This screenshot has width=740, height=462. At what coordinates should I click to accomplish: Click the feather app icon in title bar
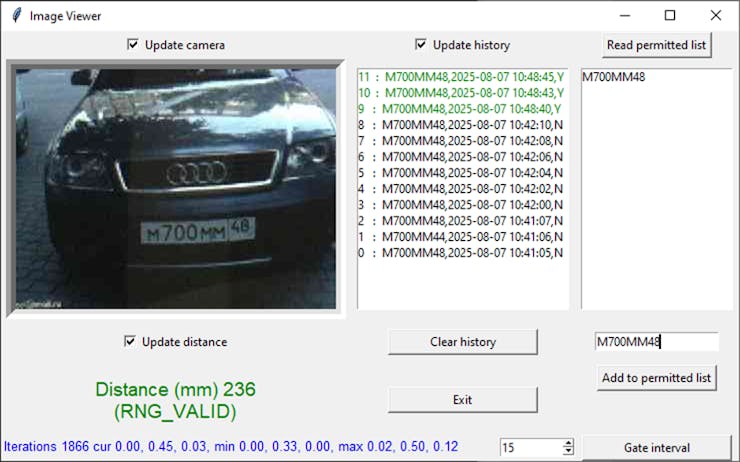tap(17, 16)
